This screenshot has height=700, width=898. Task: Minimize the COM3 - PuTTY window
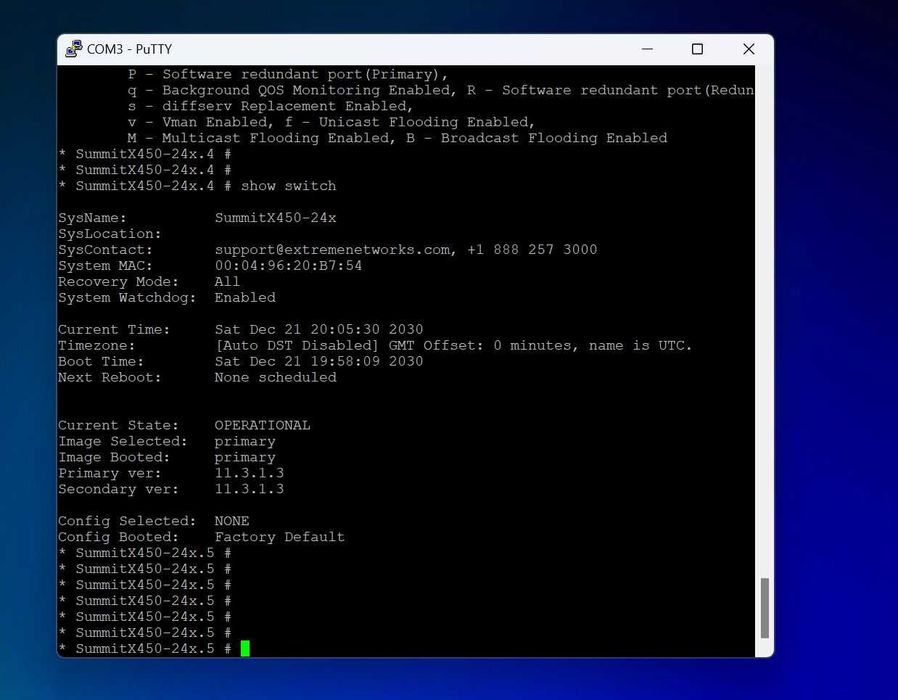click(647, 49)
